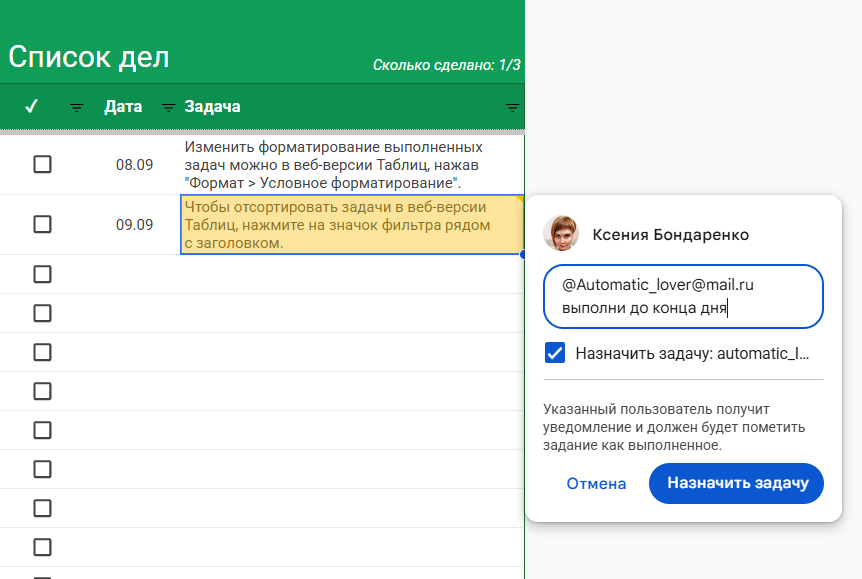Select the date cell 09.09
This screenshot has height=579, width=862.
click(x=135, y=225)
